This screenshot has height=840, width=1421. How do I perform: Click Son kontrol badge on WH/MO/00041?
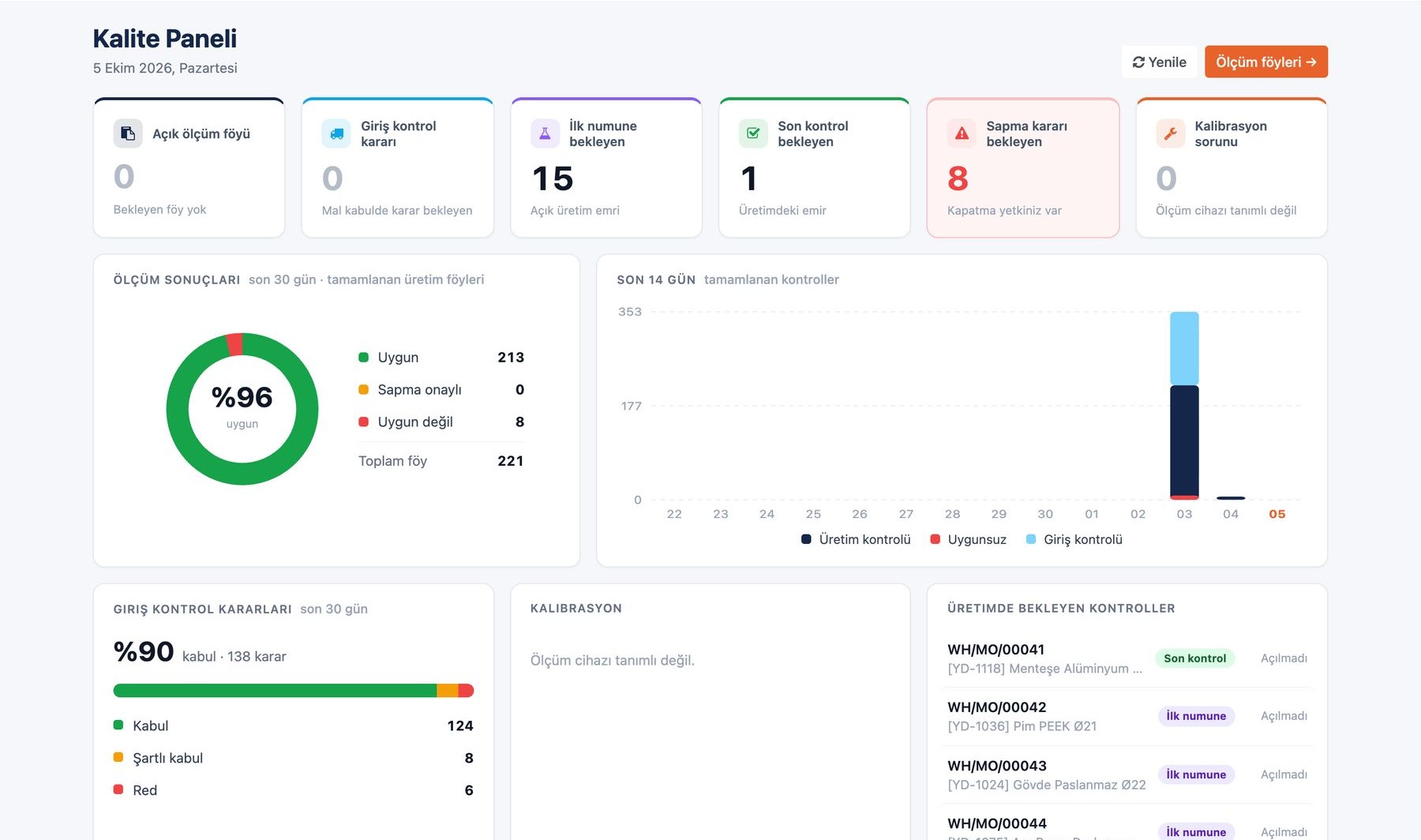(1194, 658)
